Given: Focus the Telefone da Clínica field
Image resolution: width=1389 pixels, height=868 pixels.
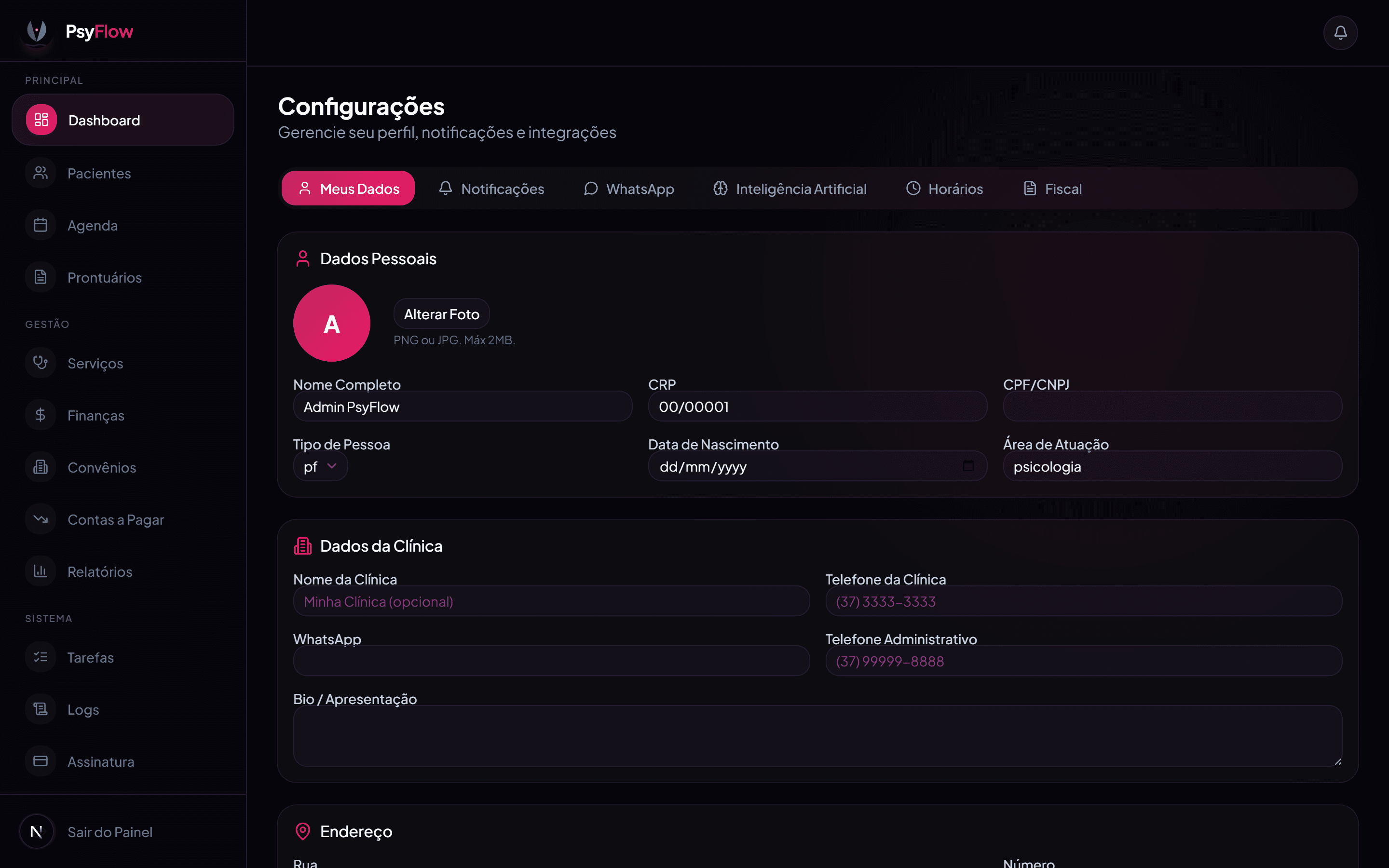Looking at the screenshot, I should pos(1084,601).
